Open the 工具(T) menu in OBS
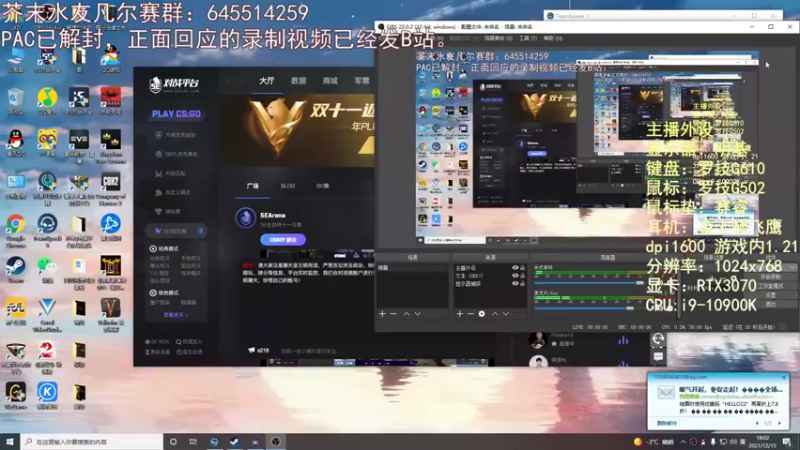 (x=528, y=38)
